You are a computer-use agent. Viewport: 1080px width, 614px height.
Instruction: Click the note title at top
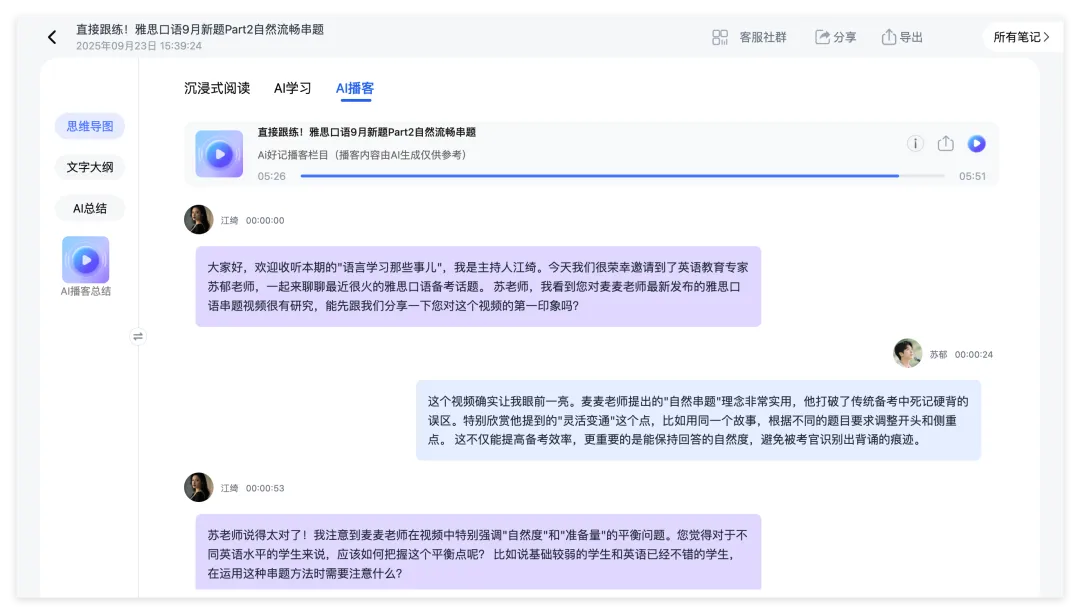(x=200, y=29)
